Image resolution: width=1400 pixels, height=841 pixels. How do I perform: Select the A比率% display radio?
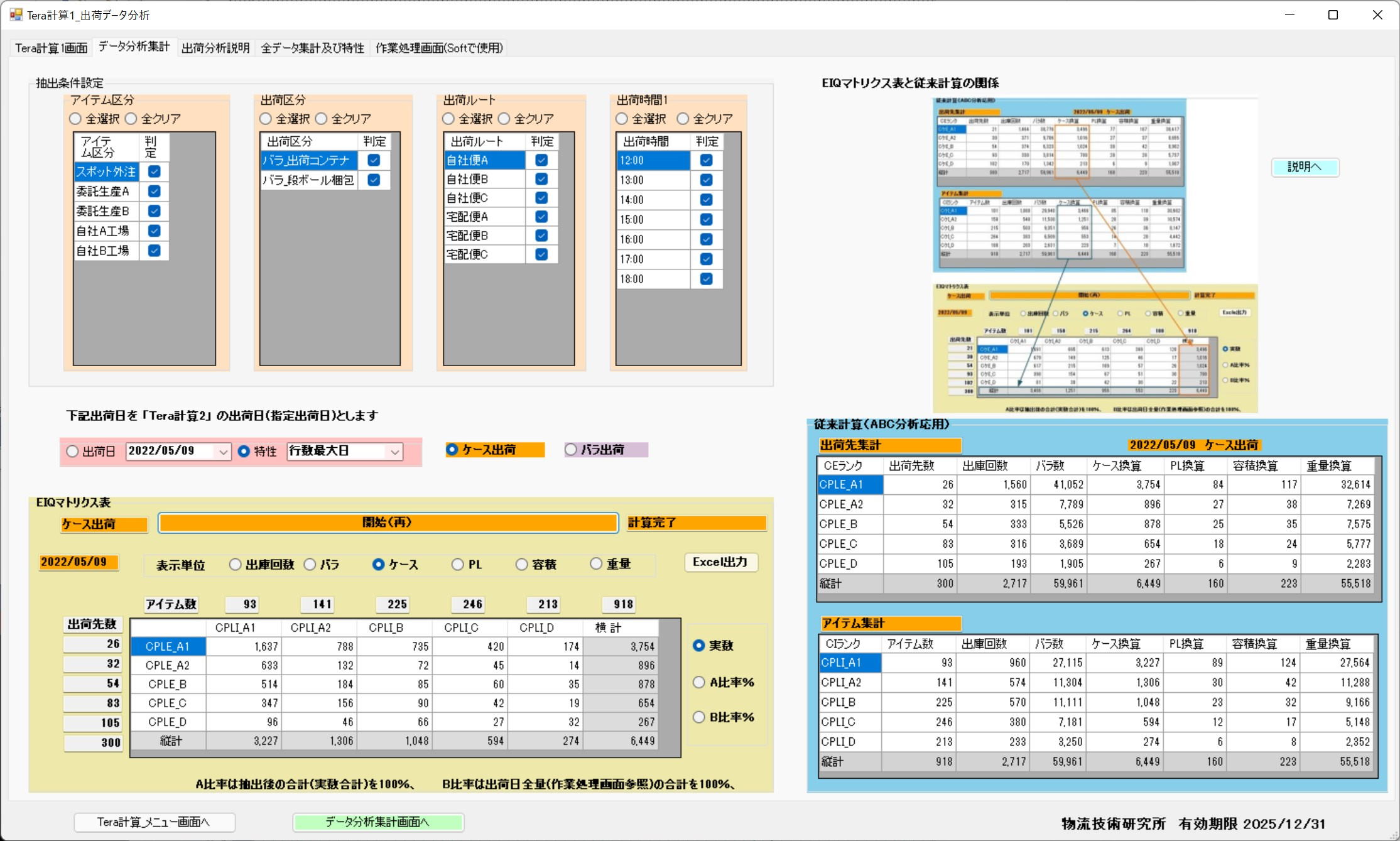[699, 682]
